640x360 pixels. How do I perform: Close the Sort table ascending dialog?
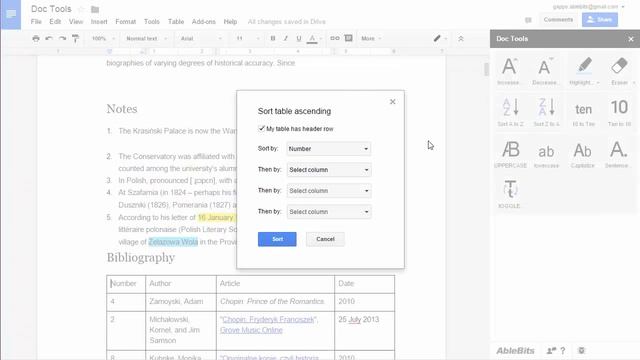(x=392, y=102)
